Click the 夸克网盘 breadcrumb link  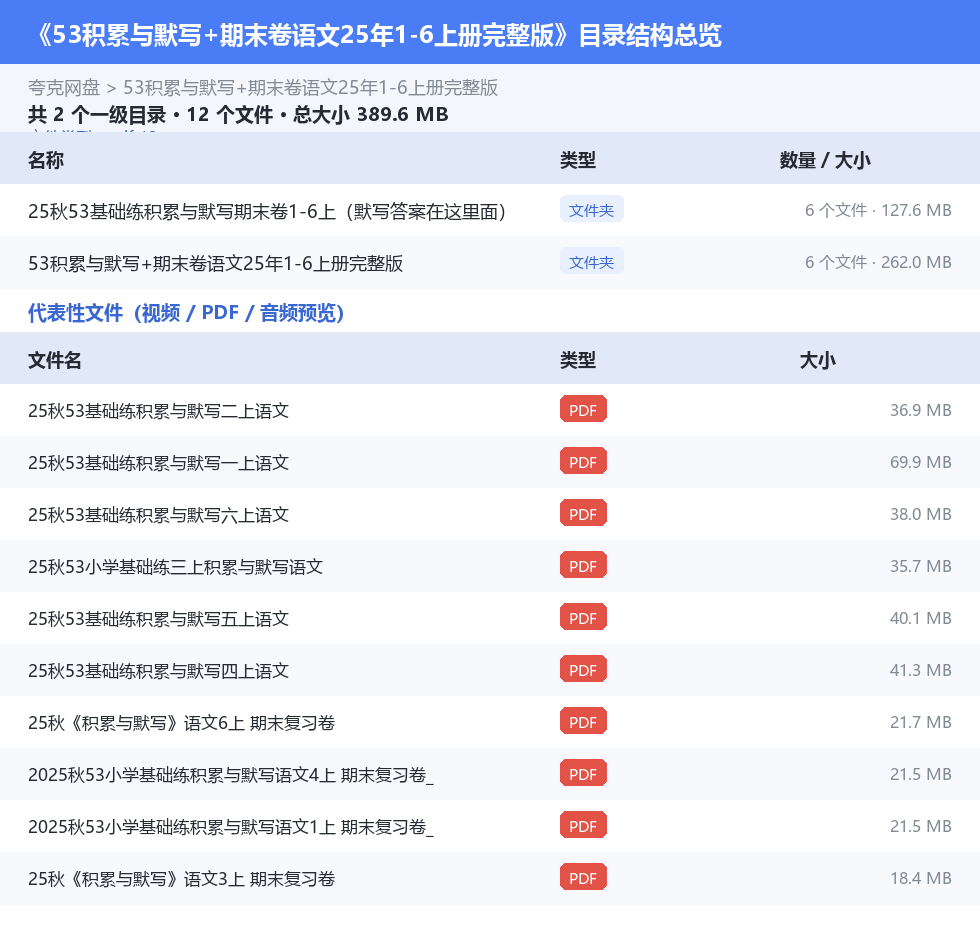tap(64, 87)
